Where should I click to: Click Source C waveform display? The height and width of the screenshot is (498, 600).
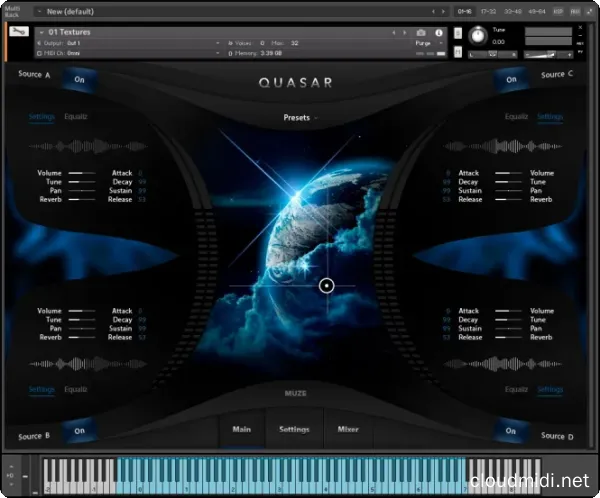[502, 146]
